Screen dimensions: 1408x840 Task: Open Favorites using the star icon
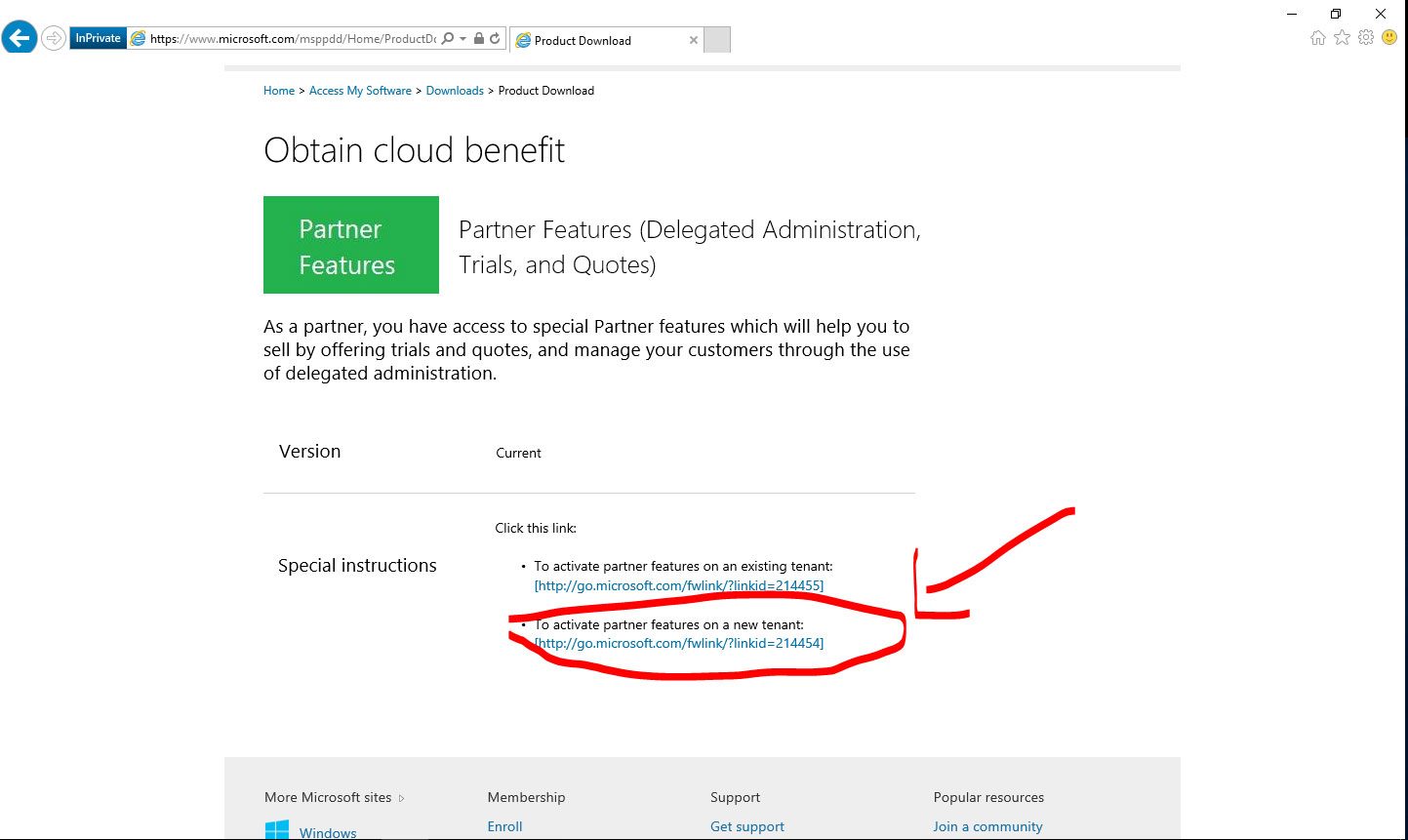pos(1342,37)
